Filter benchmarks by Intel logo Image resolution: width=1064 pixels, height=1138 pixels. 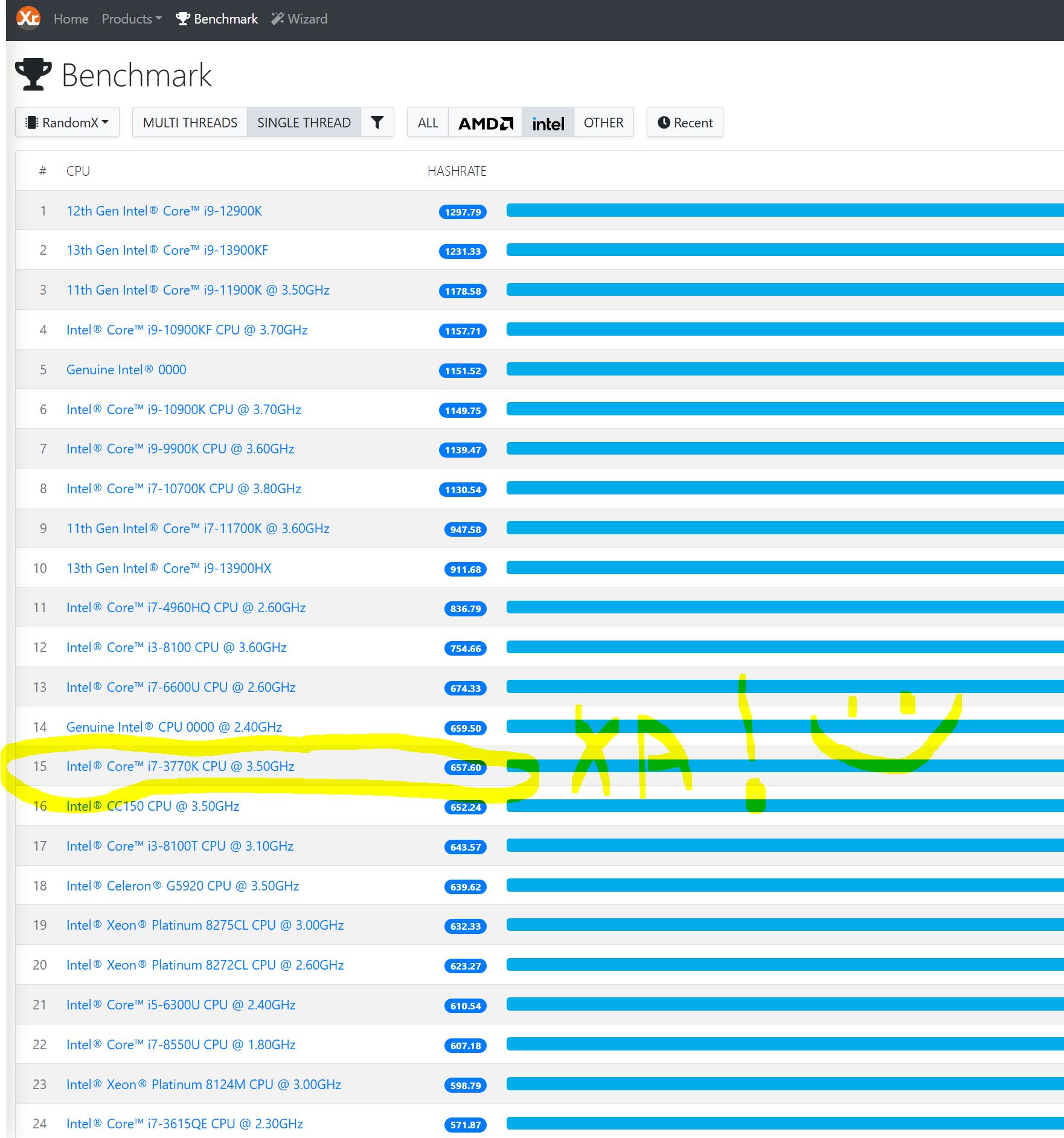[x=548, y=123]
